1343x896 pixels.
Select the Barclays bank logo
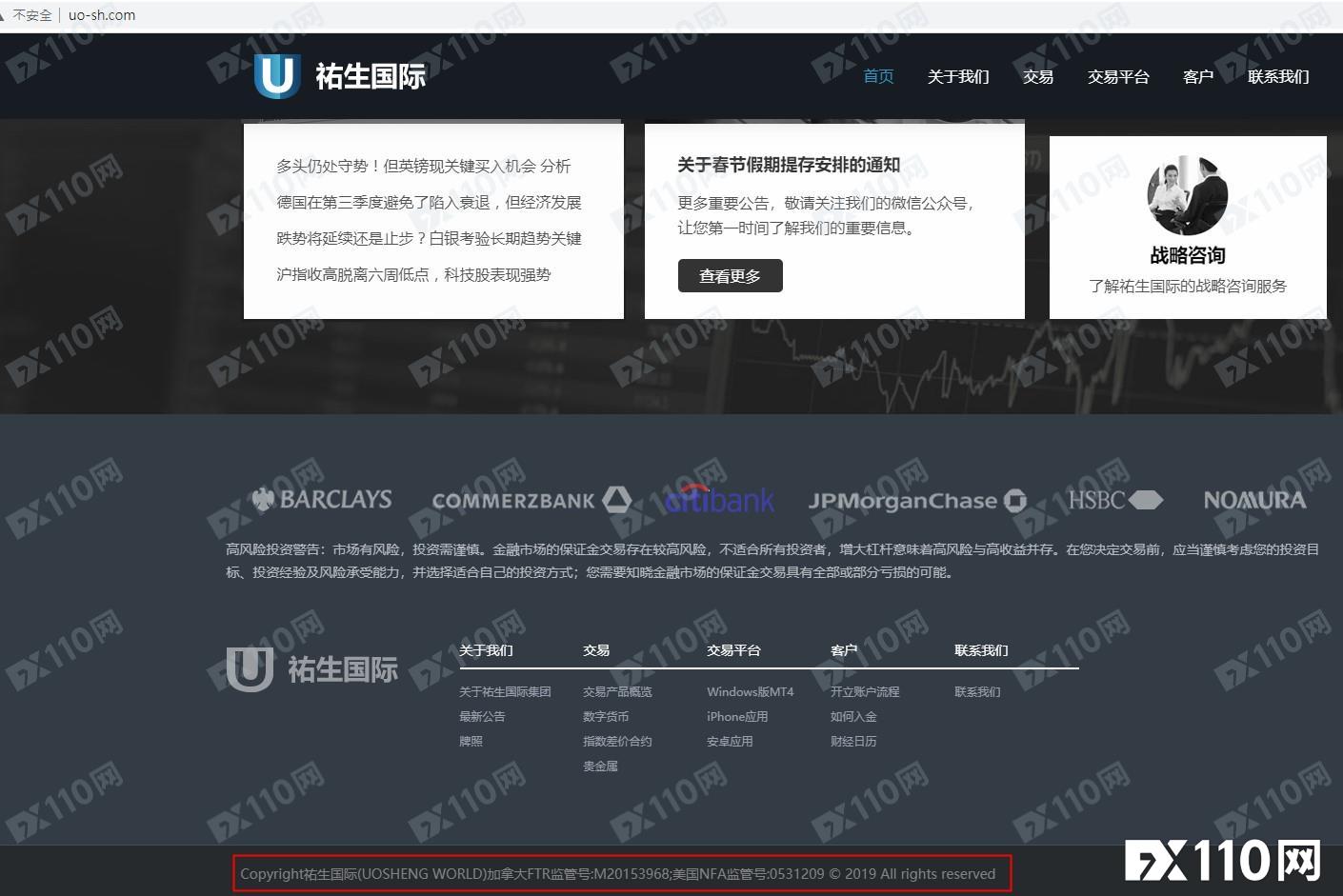[321, 499]
